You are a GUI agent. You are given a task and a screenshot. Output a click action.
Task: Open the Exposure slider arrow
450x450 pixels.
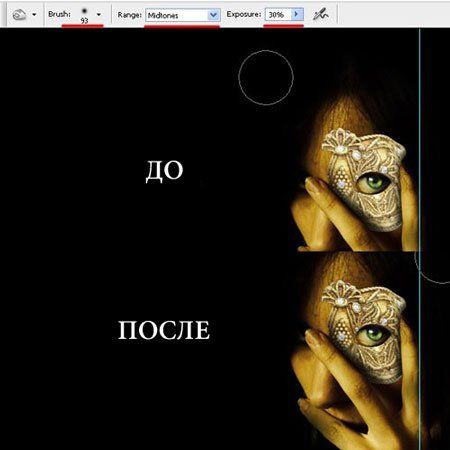(x=297, y=14)
